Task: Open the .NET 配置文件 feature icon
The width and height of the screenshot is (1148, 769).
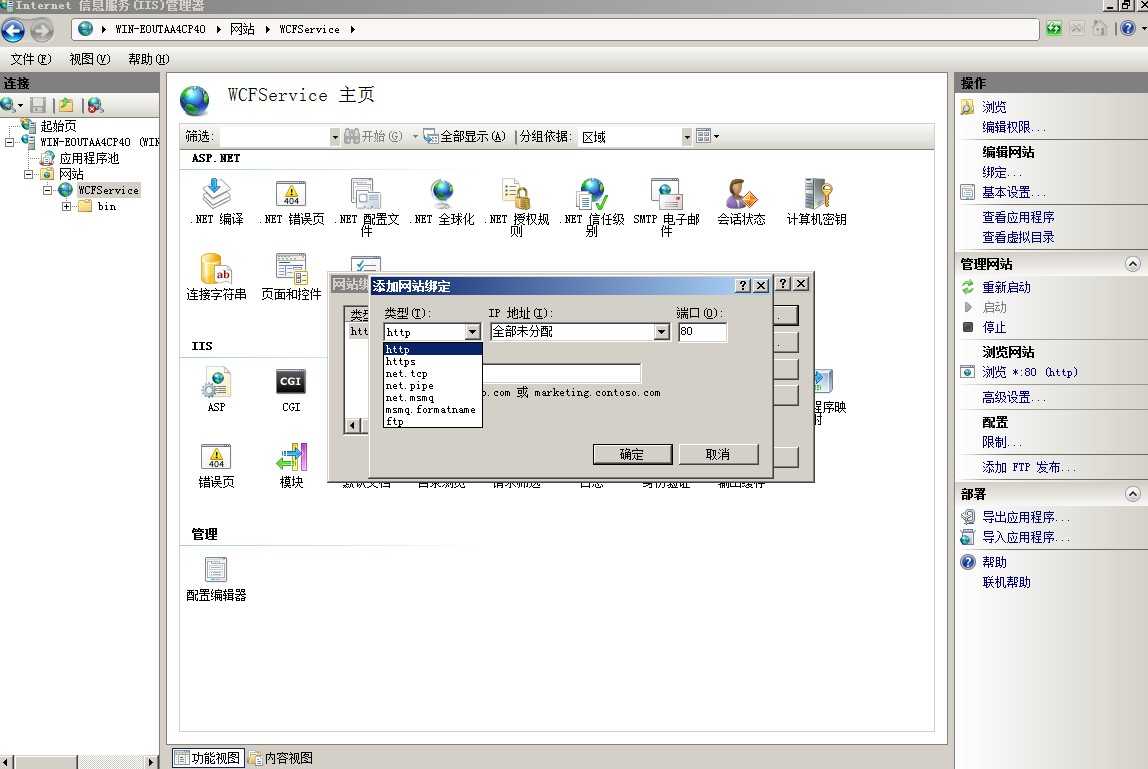Action: tap(366, 207)
